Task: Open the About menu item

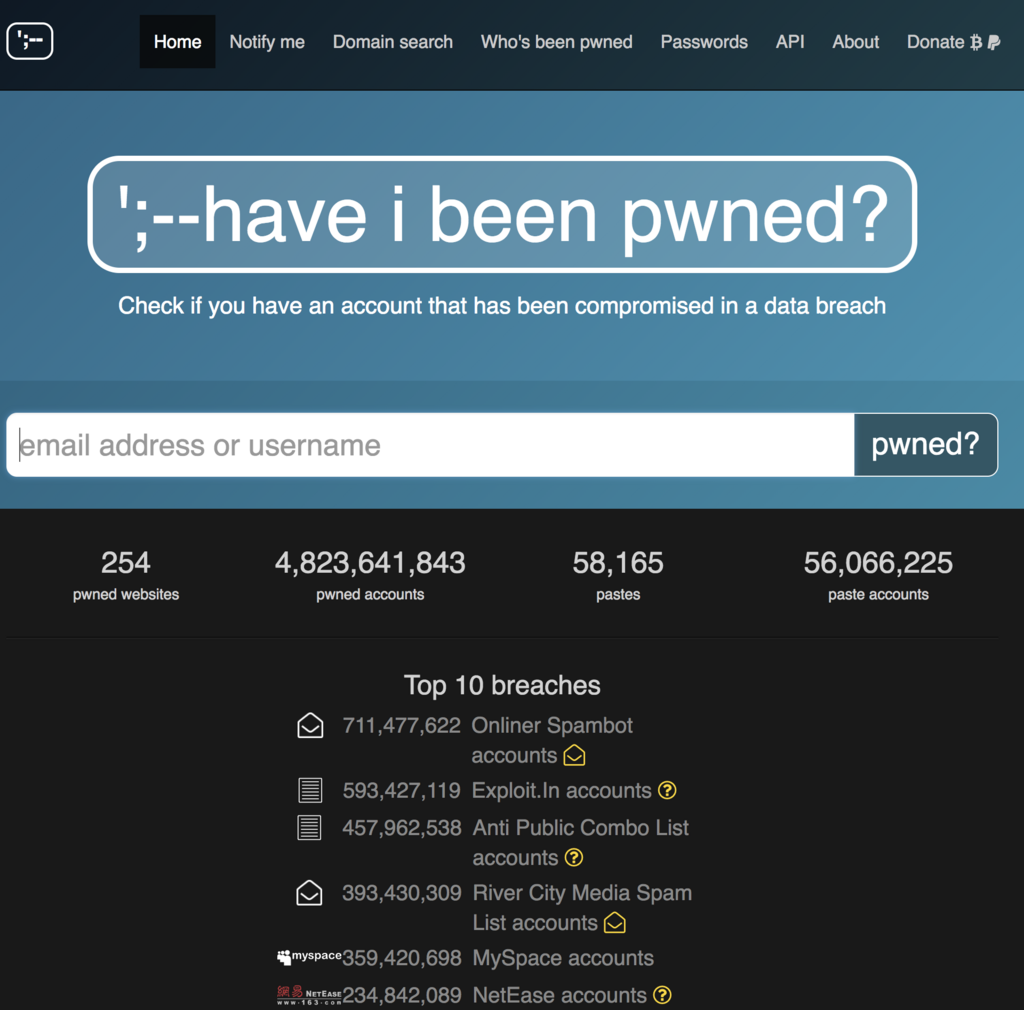Action: pyautogui.click(x=856, y=42)
